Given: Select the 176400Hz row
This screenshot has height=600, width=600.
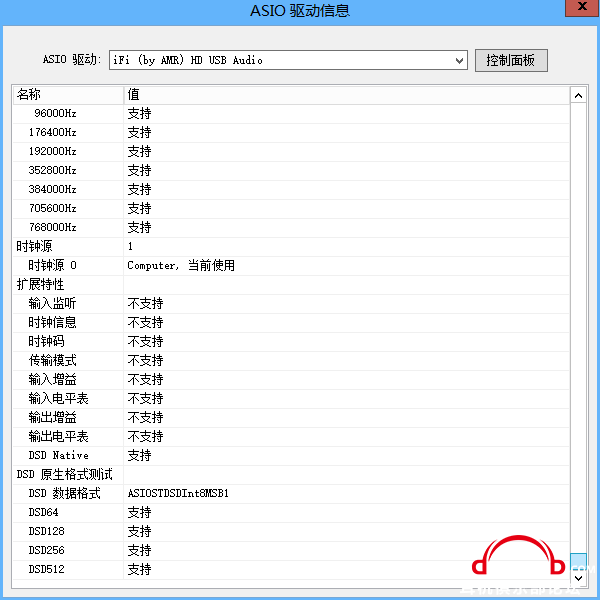Looking at the screenshot, I should 291,133.
